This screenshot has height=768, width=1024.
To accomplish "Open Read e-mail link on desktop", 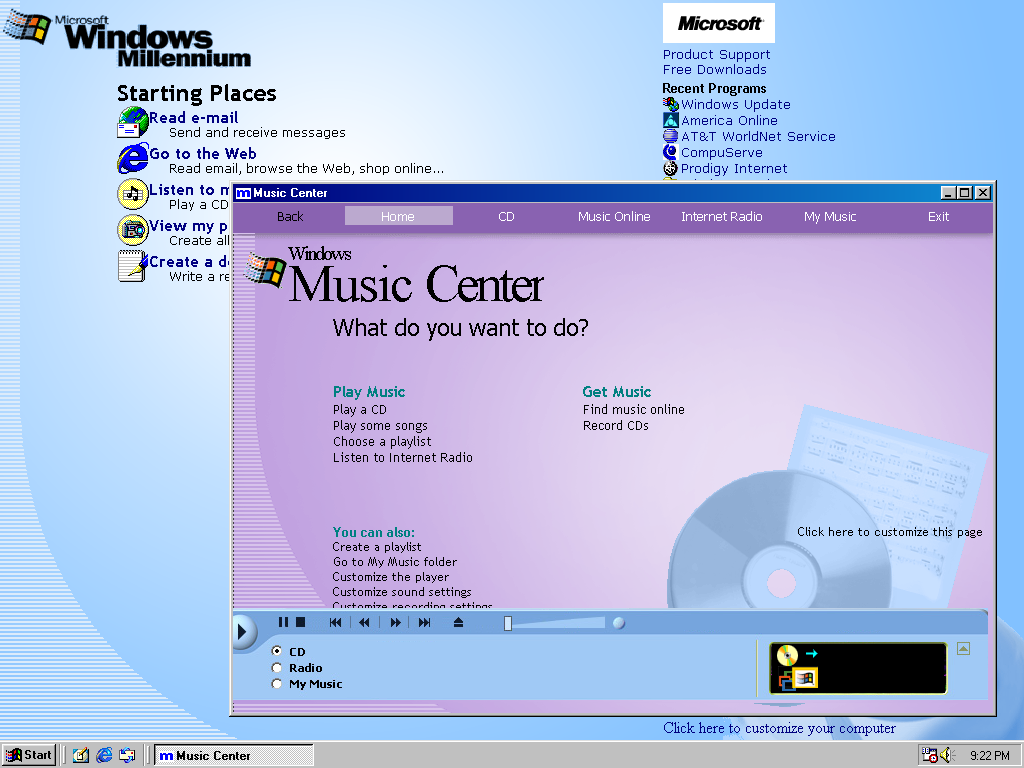I will pos(193,118).
